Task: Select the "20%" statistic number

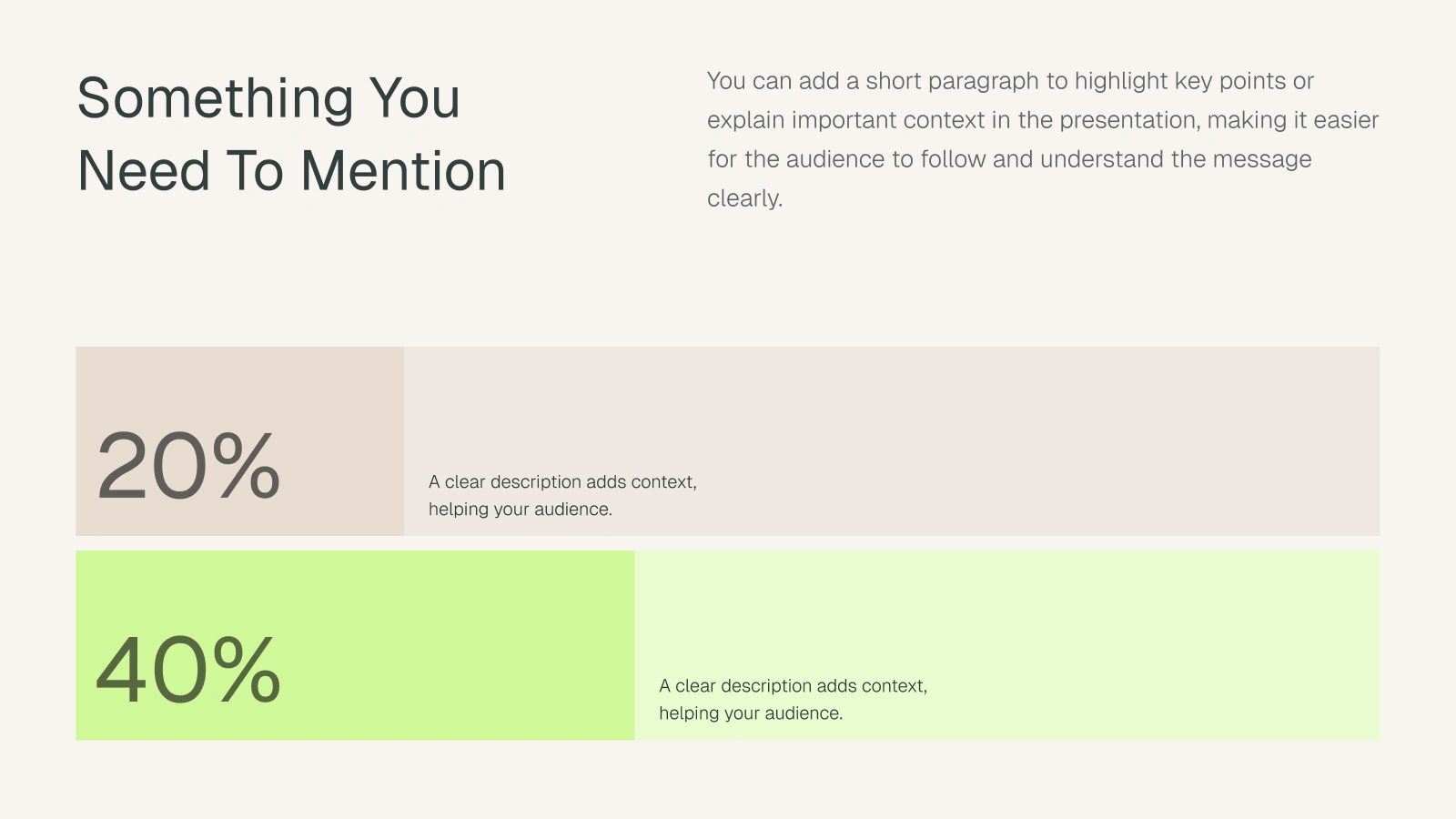Action: (x=188, y=466)
